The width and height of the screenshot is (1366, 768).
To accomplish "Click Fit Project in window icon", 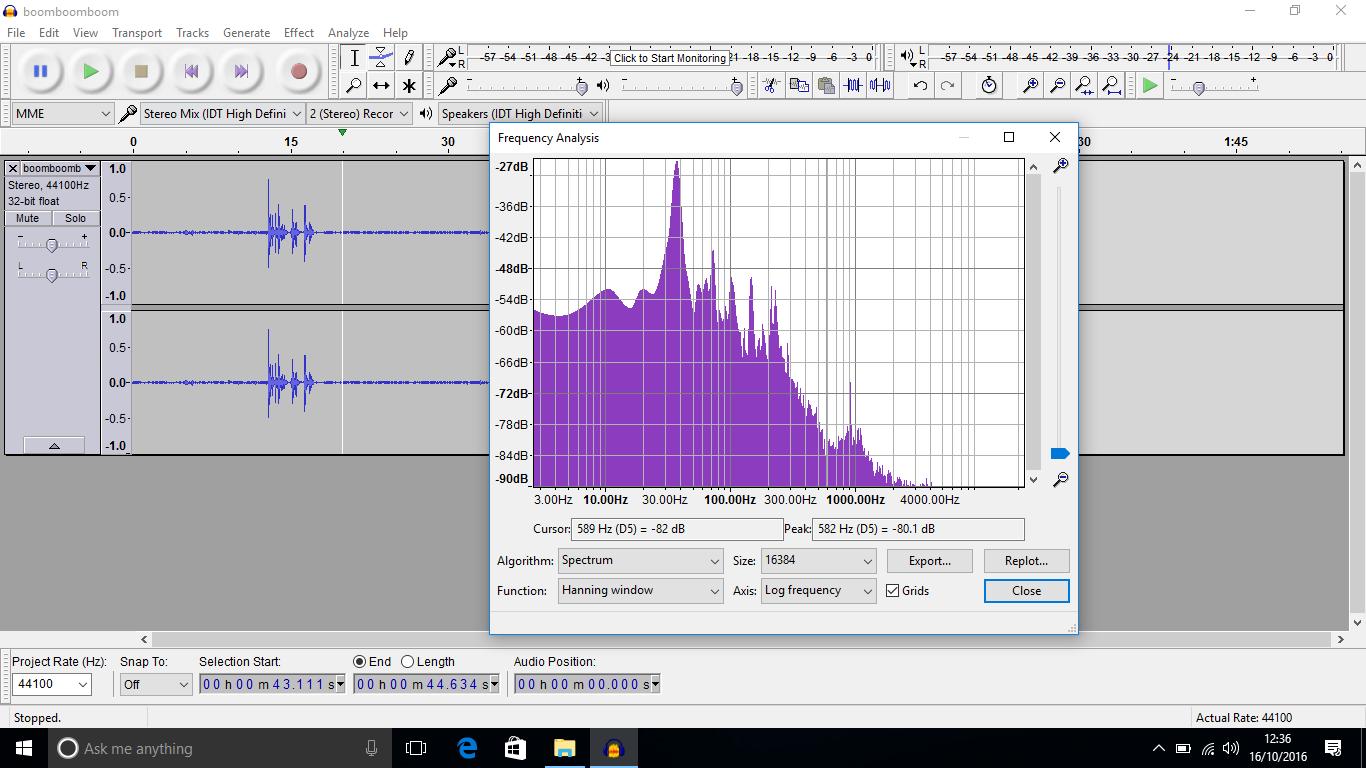I will pos(1111,85).
